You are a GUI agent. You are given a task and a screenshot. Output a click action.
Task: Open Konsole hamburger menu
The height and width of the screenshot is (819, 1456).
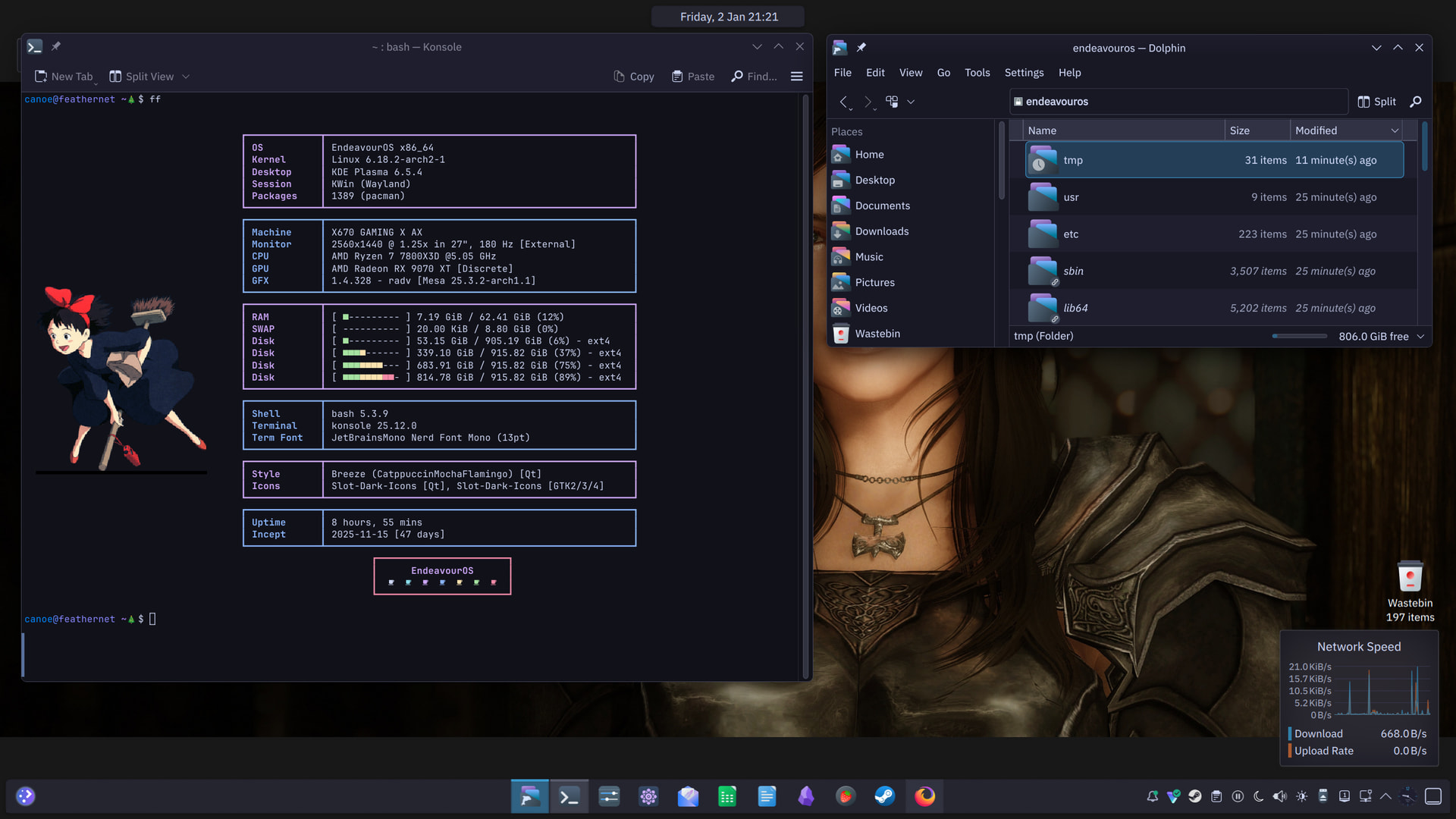point(796,77)
